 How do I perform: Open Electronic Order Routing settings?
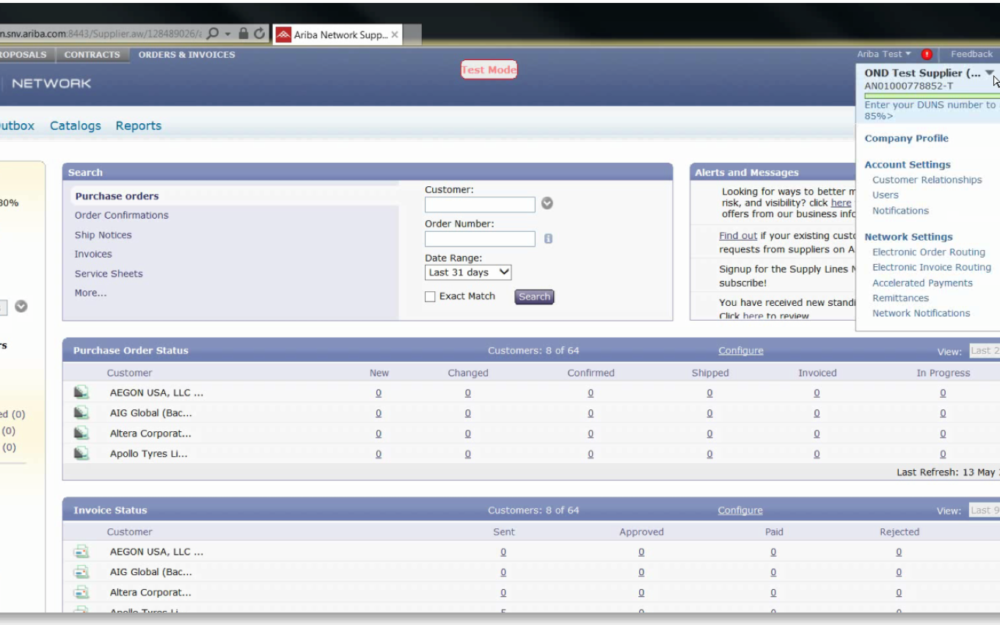click(929, 252)
